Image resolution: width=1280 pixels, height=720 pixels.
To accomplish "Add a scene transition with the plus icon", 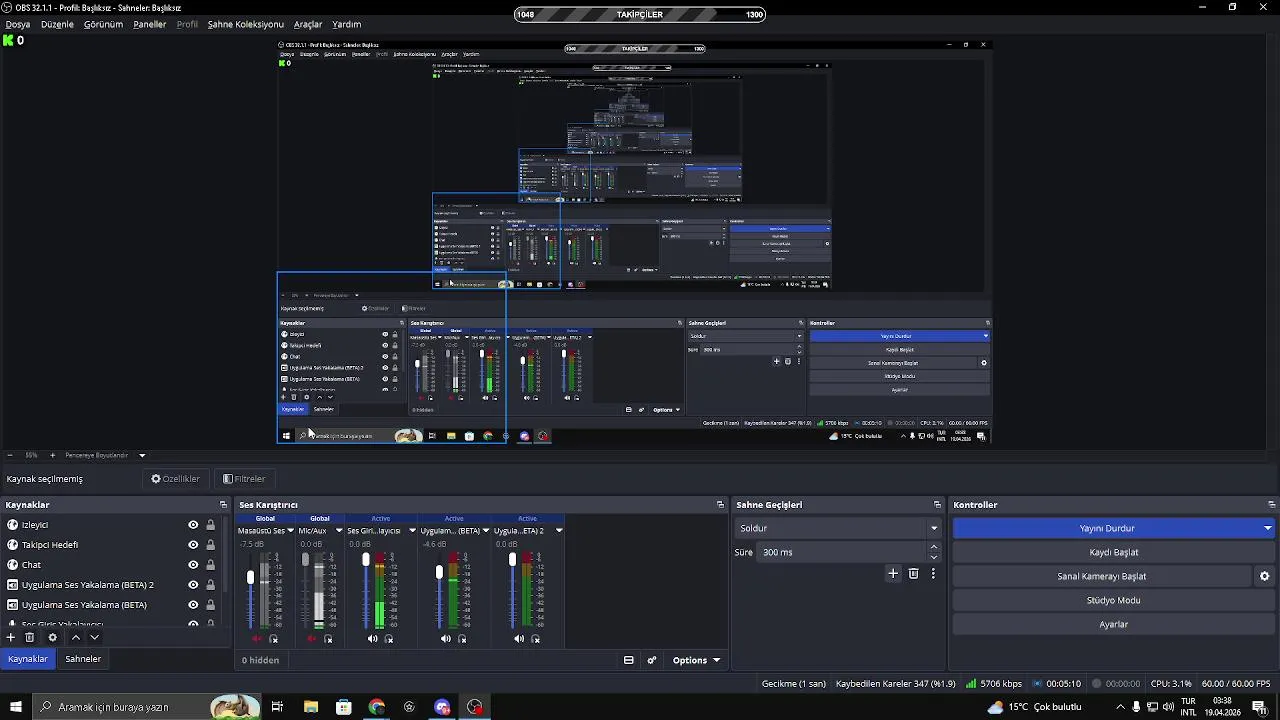I will pos(893,573).
